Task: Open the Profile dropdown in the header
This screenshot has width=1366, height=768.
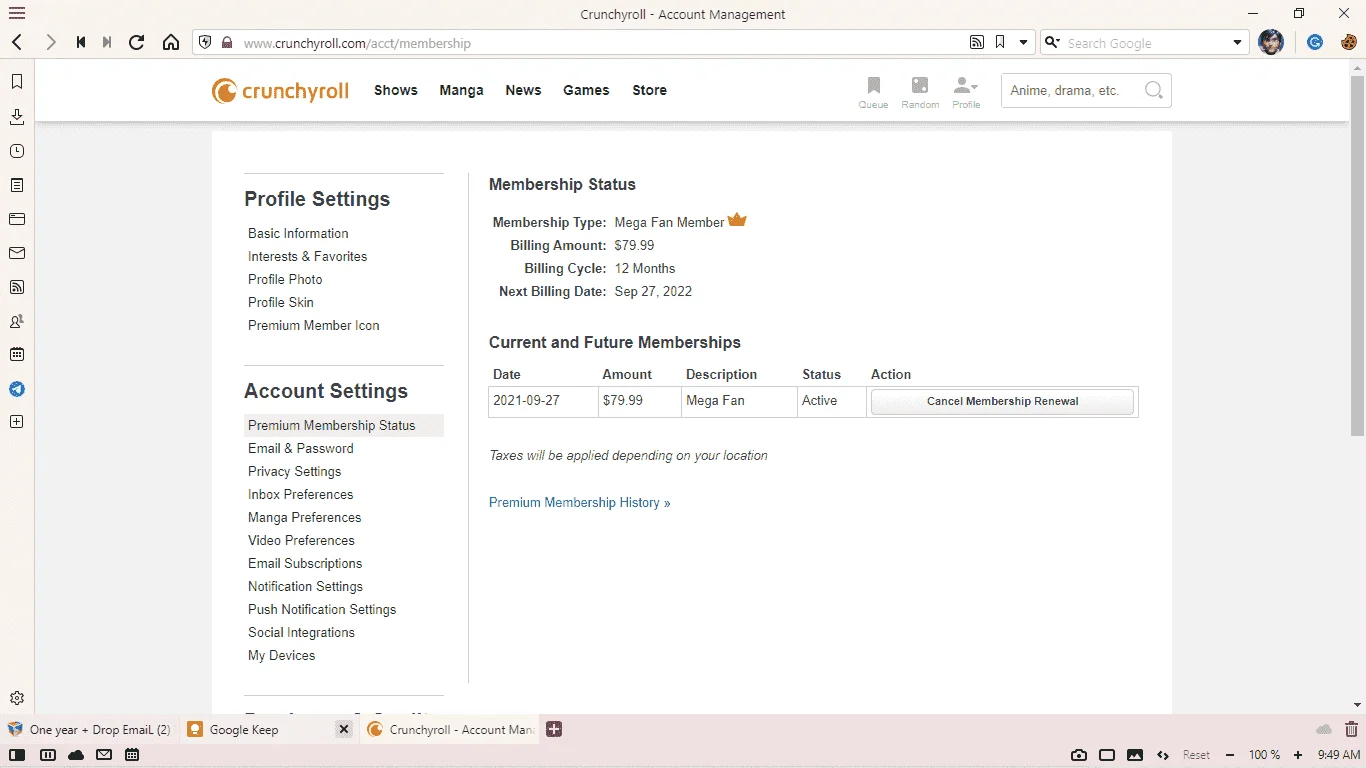Action: coord(966,92)
